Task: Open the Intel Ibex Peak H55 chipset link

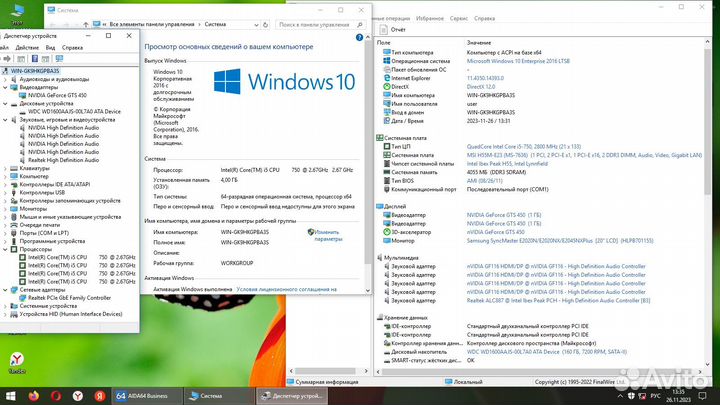Action: click(507, 164)
